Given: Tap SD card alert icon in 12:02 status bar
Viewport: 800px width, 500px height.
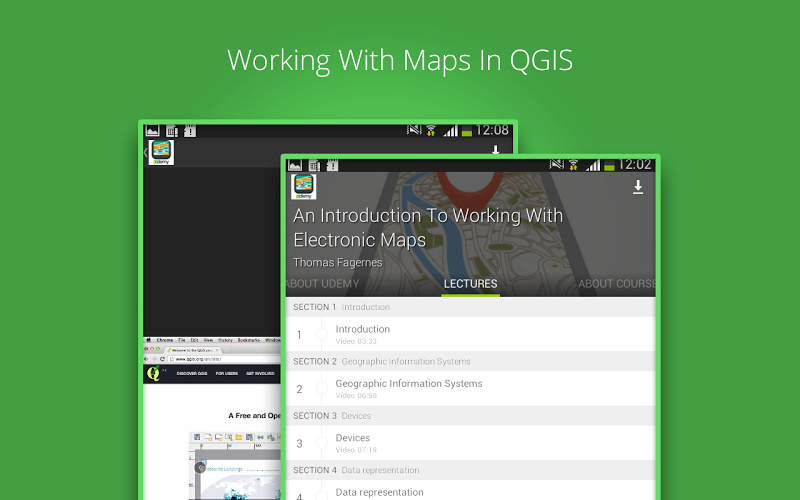Looking at the screenshot, I should 332,165.
